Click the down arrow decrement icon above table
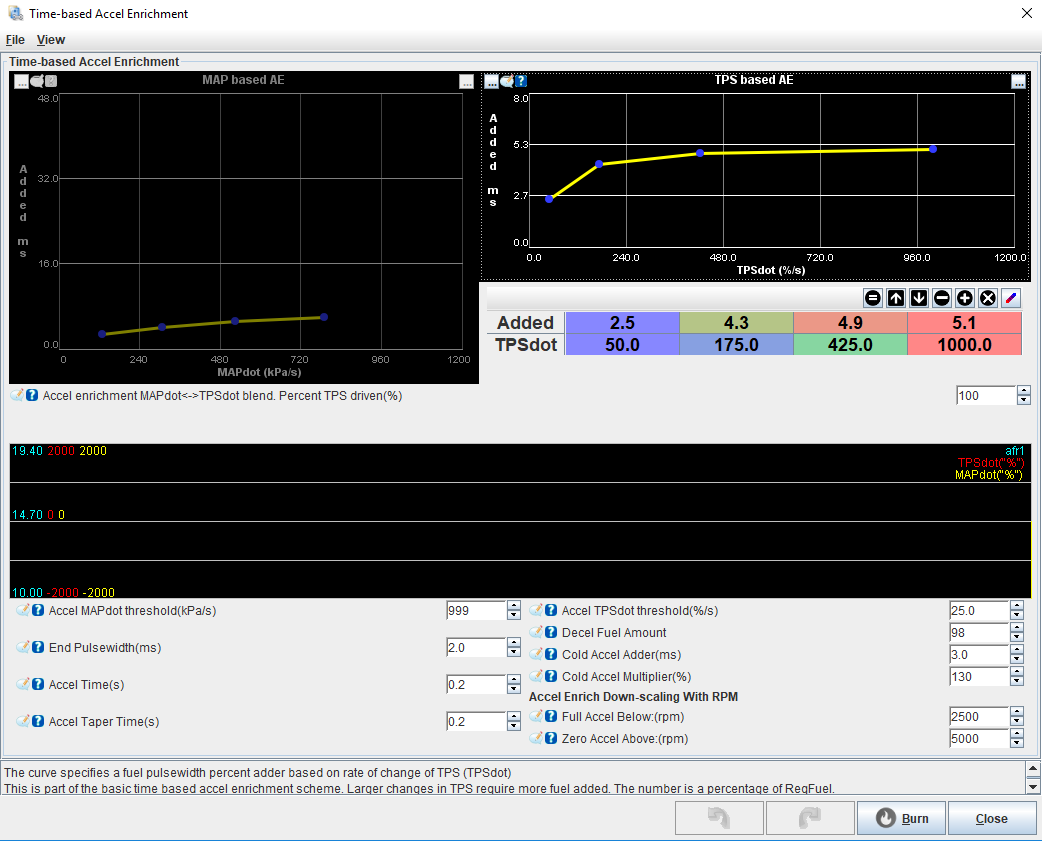Image resolution: width=1042 pixels, height=841 pixels. 918,298
